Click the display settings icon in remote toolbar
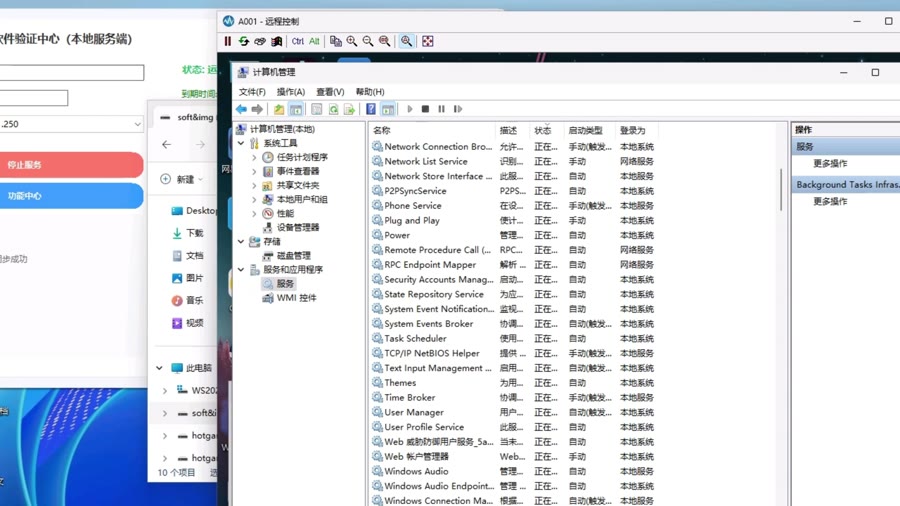The width and height of the screenshot is (900, 506). (277, 41)
